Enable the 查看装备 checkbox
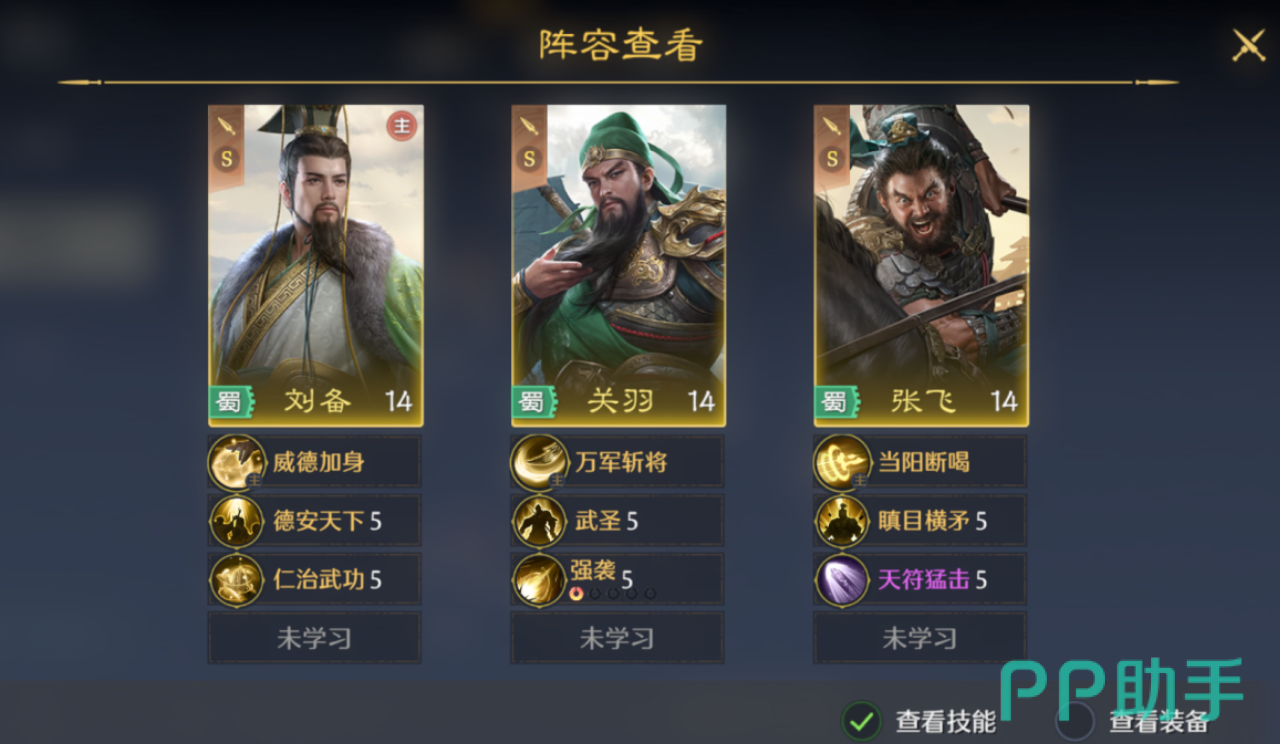The width and height of the screenshot is (1280, 744). pyautogui.click(x=1075, y=720)
